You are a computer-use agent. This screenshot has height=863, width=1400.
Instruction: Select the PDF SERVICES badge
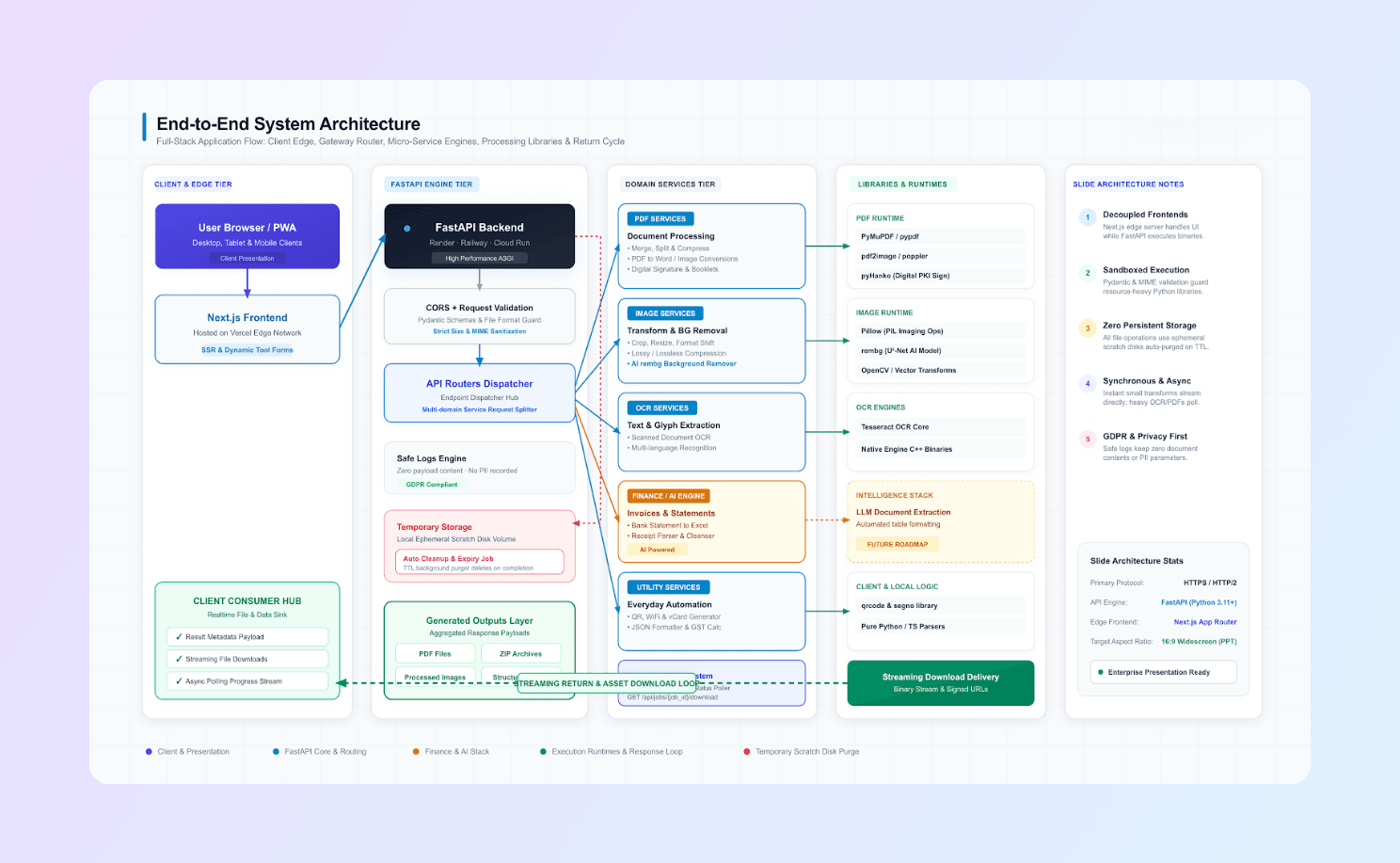pos(660,218)
